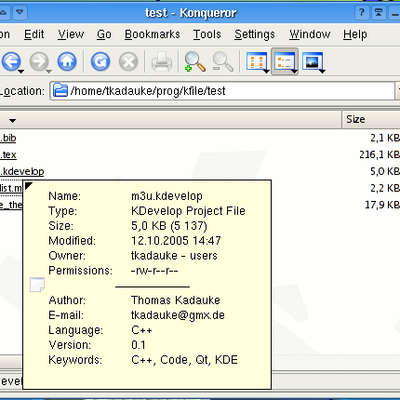Click the 17,9 KB size value
The image size is (400, 400).
382,205
